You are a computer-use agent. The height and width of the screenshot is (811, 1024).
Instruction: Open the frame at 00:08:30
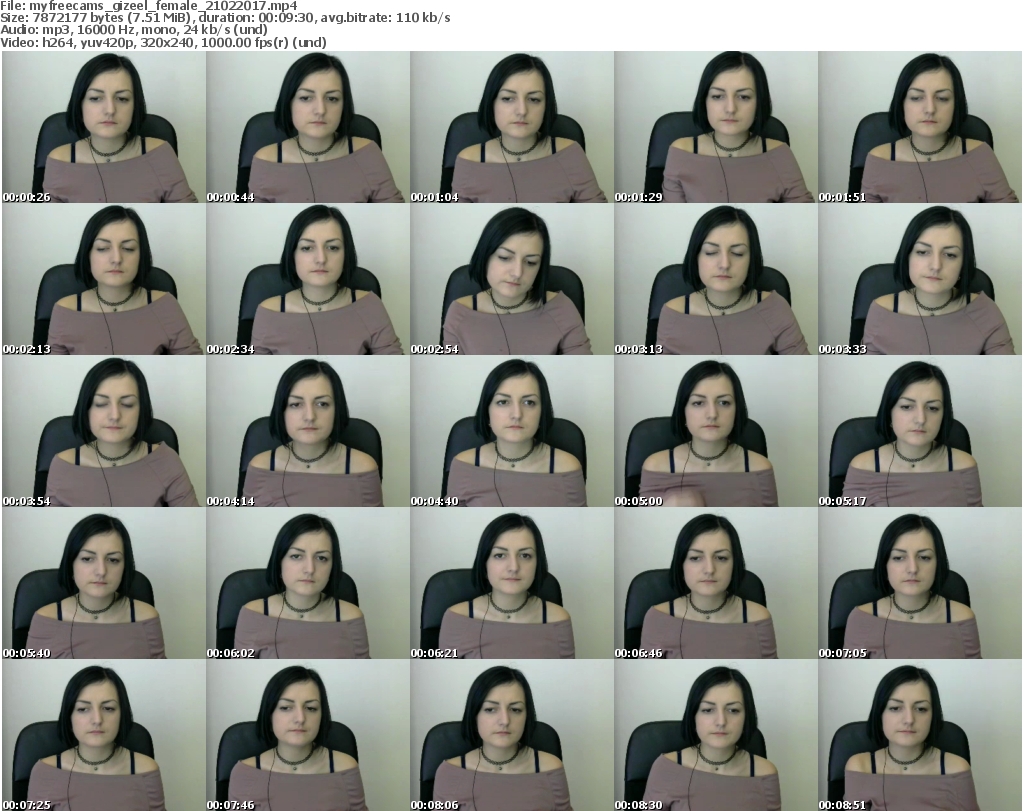715,735
